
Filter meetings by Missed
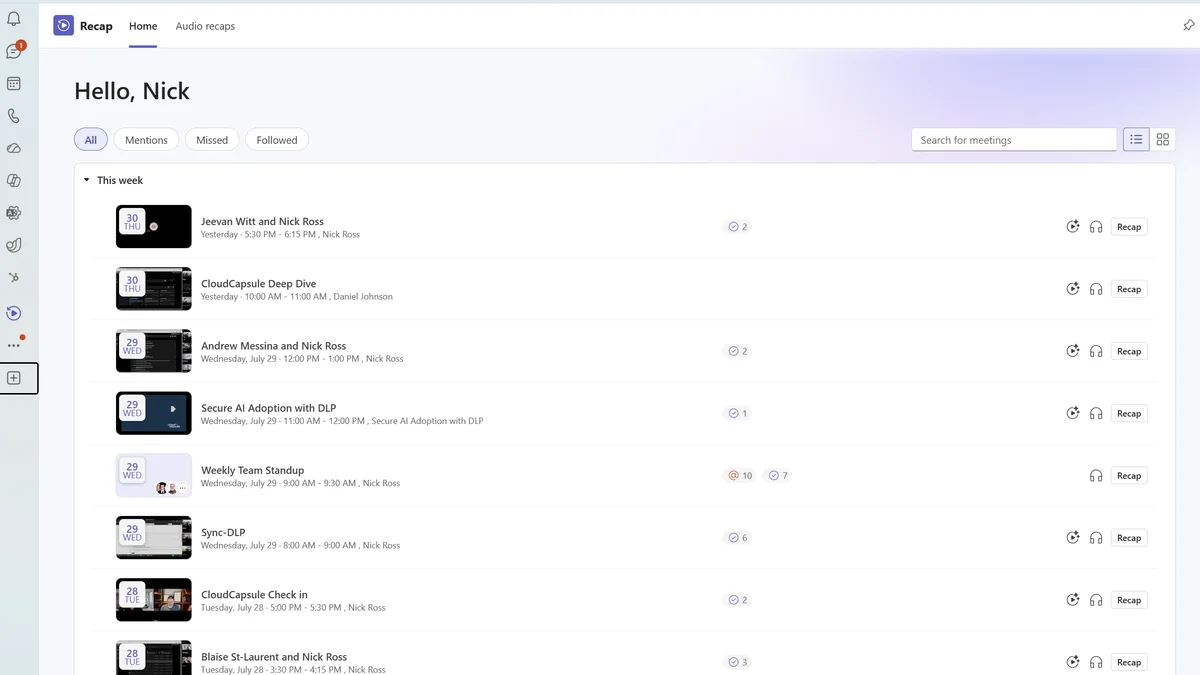[x=212, y=140]
